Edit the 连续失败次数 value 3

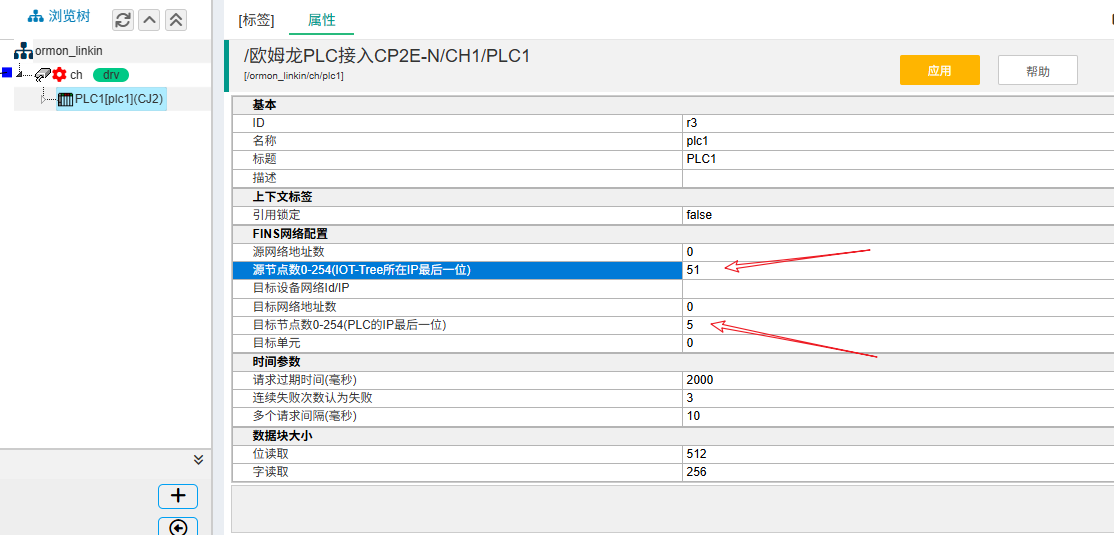tap(898, 398)
